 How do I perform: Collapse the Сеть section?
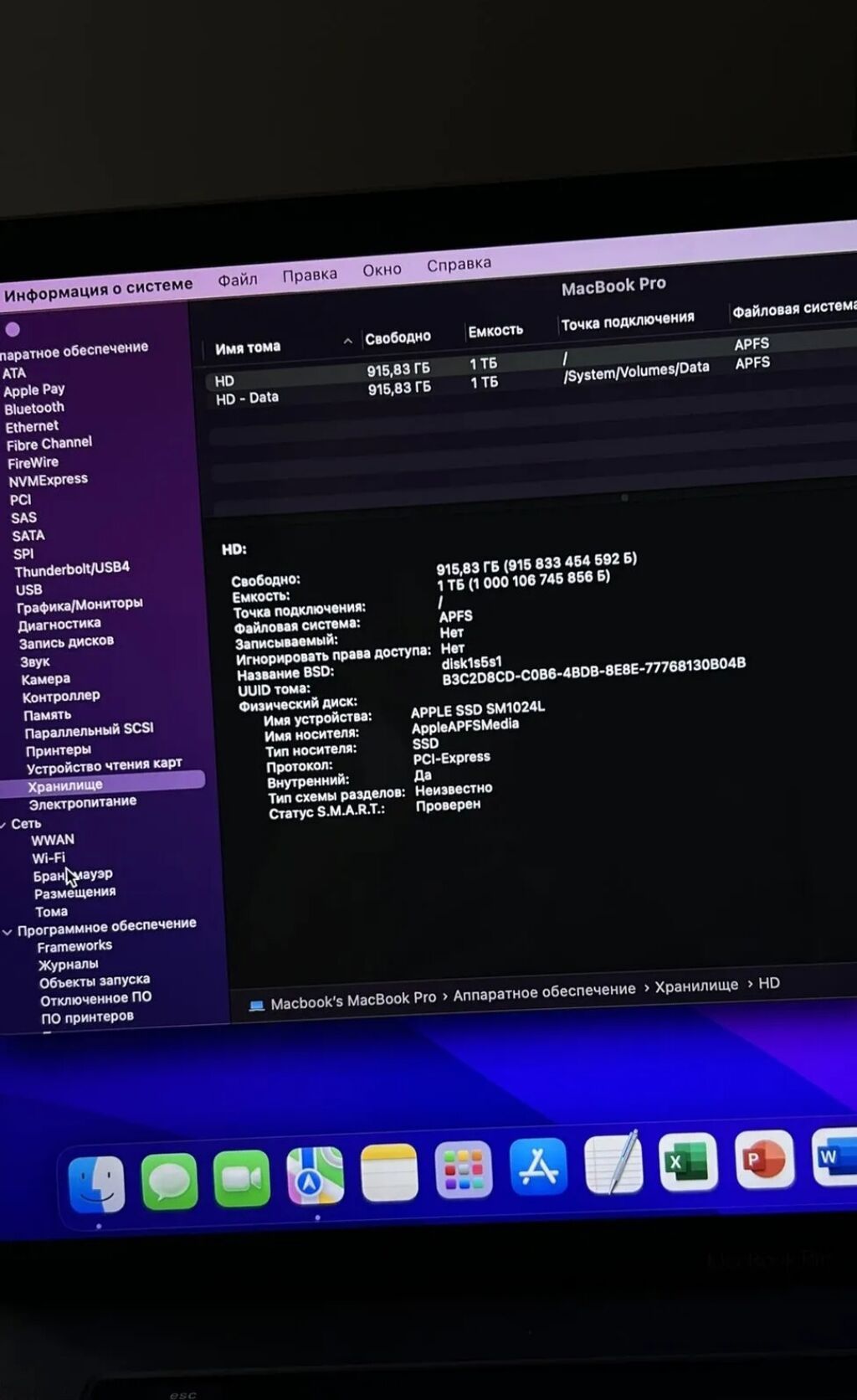pyautogui.click(x=3, y=825)
